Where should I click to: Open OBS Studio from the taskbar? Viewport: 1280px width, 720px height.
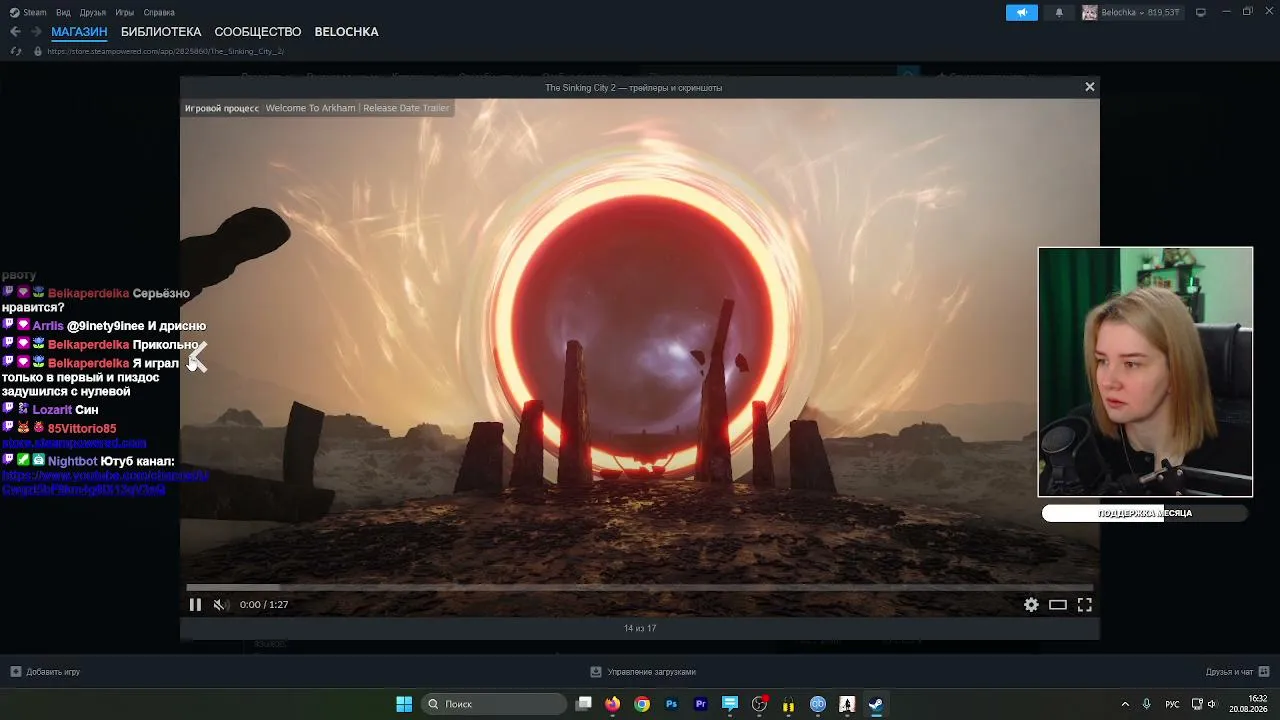click(759, 704)
